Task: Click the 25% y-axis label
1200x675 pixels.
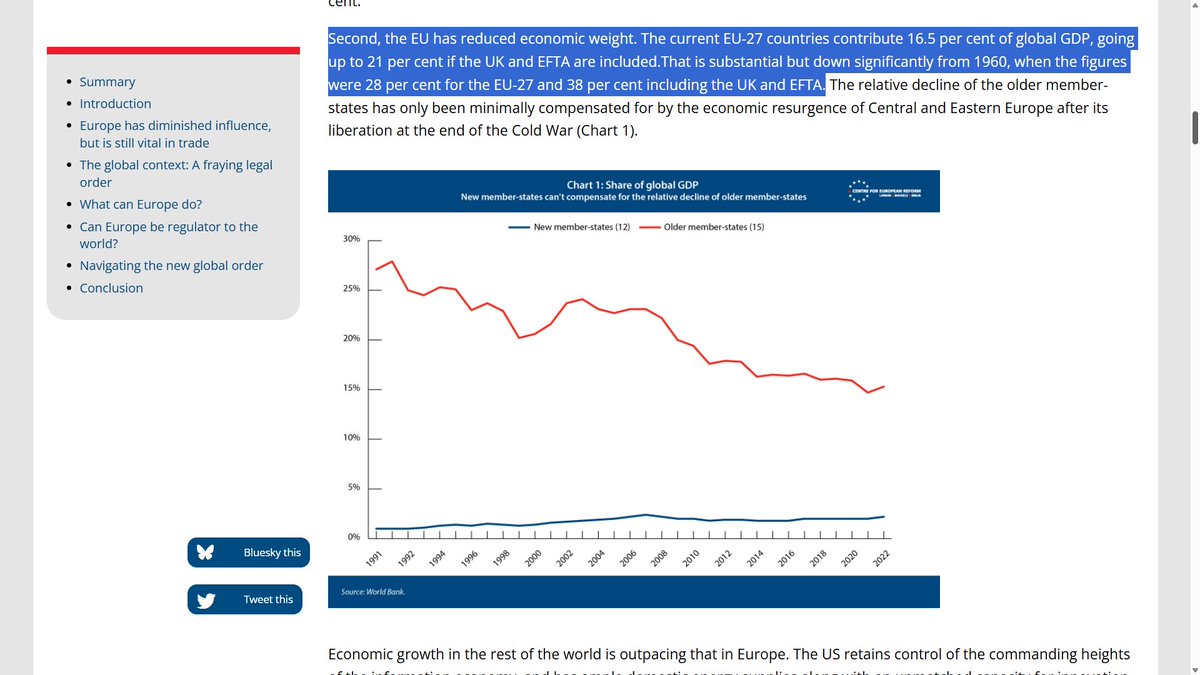Action: click(351, 289)
